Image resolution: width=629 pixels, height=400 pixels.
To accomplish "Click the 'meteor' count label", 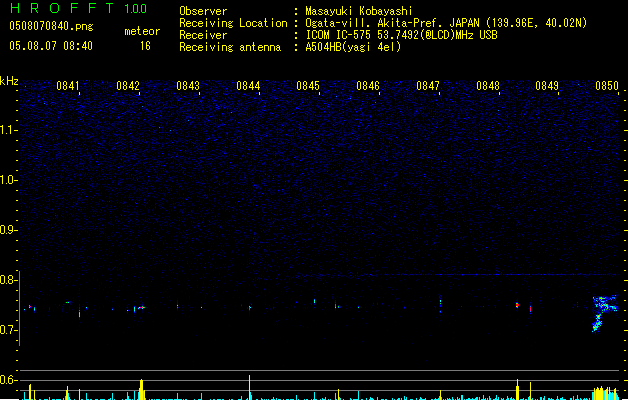I will click(x=142, y=31).
